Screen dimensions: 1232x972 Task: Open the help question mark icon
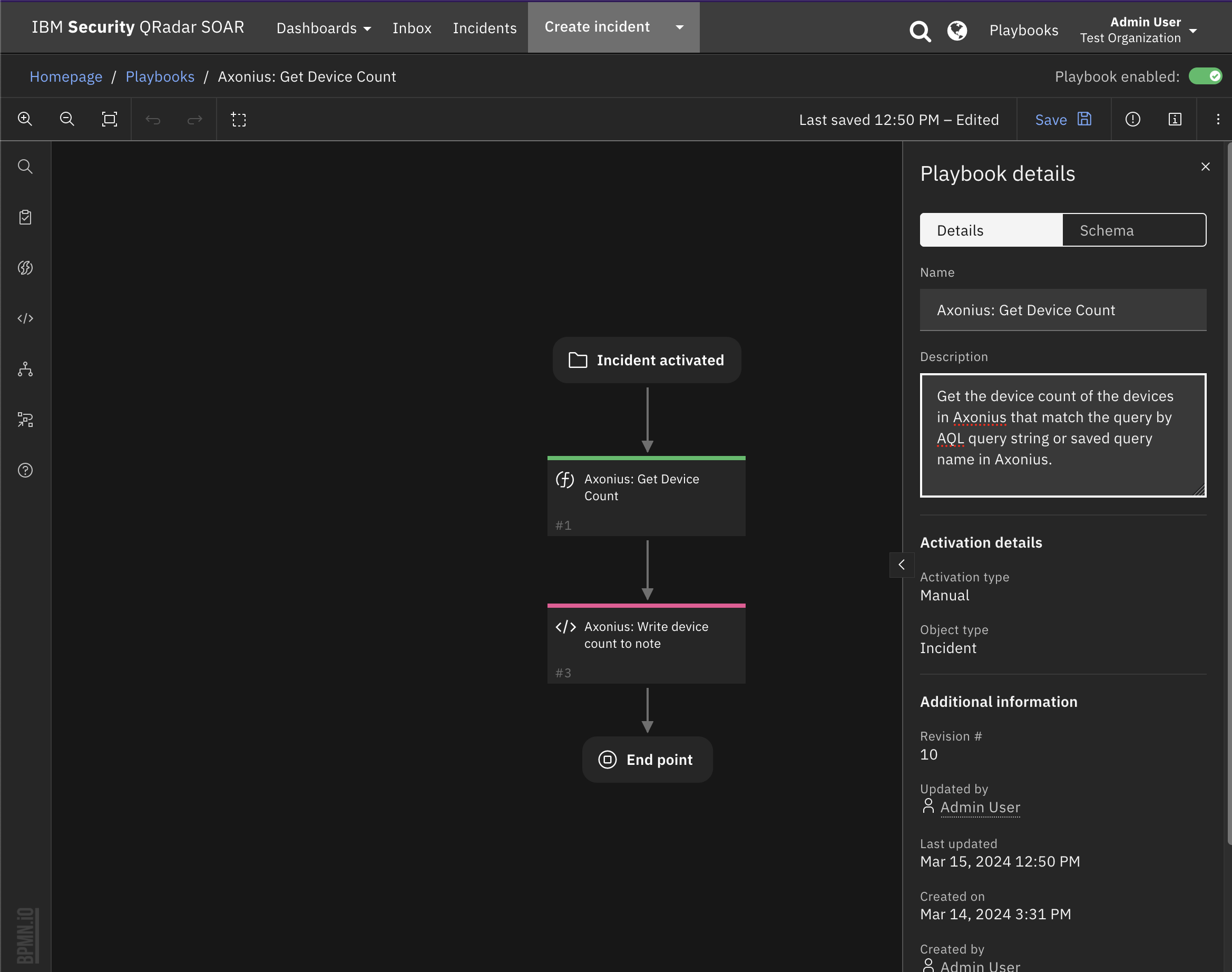(25, 470)
